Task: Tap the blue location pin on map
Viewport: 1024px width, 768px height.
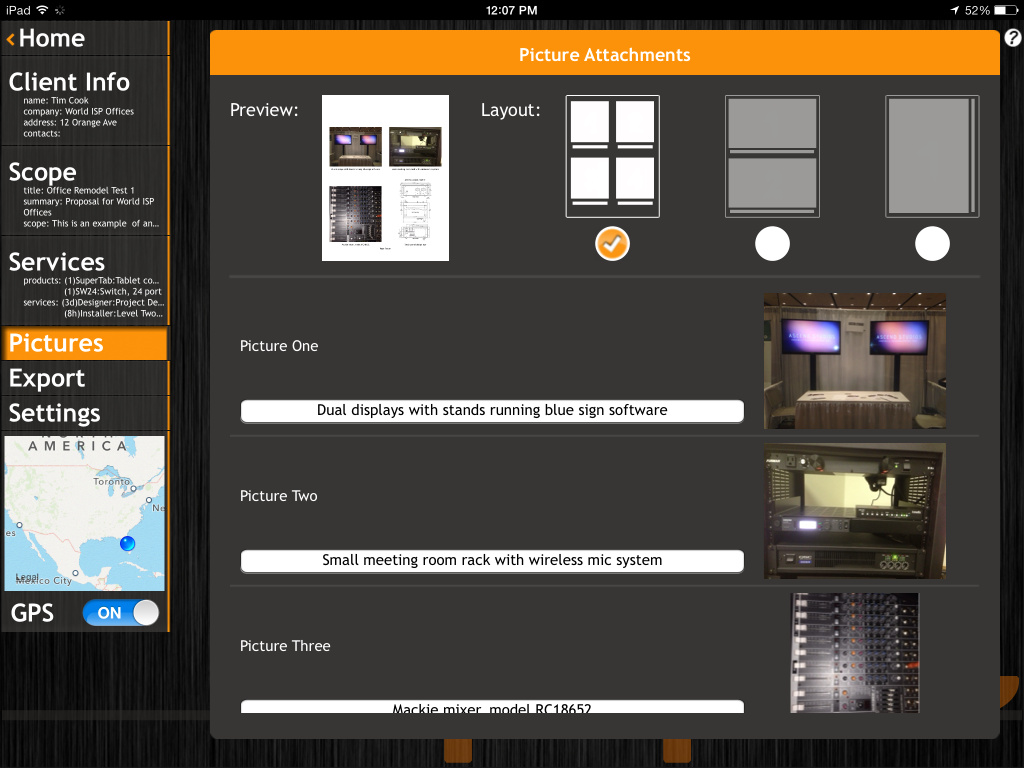Action: 126,544
